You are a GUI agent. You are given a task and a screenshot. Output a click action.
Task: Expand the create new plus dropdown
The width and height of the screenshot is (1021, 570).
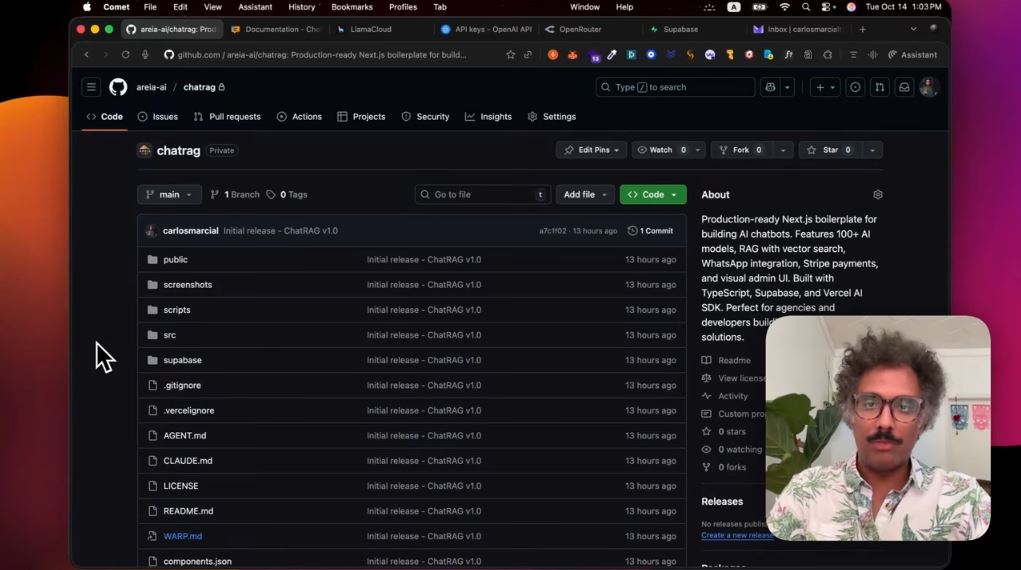[824, 87]
